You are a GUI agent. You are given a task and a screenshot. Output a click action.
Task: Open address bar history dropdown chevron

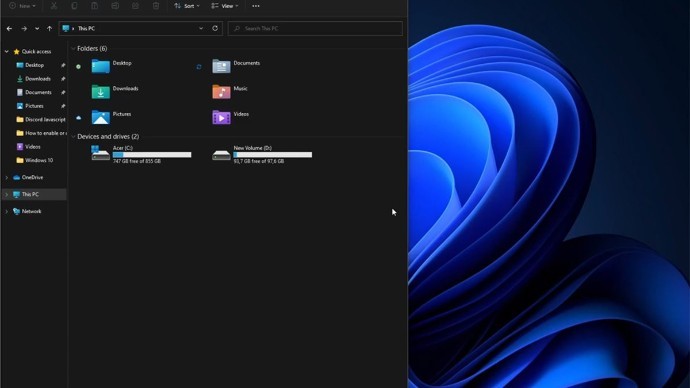tap(201, 29)
